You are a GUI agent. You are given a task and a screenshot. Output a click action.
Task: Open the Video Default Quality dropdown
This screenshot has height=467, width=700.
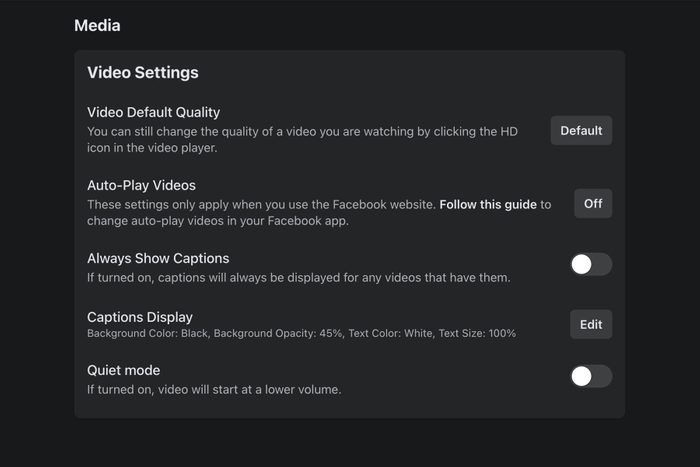(x=581, y=130)
